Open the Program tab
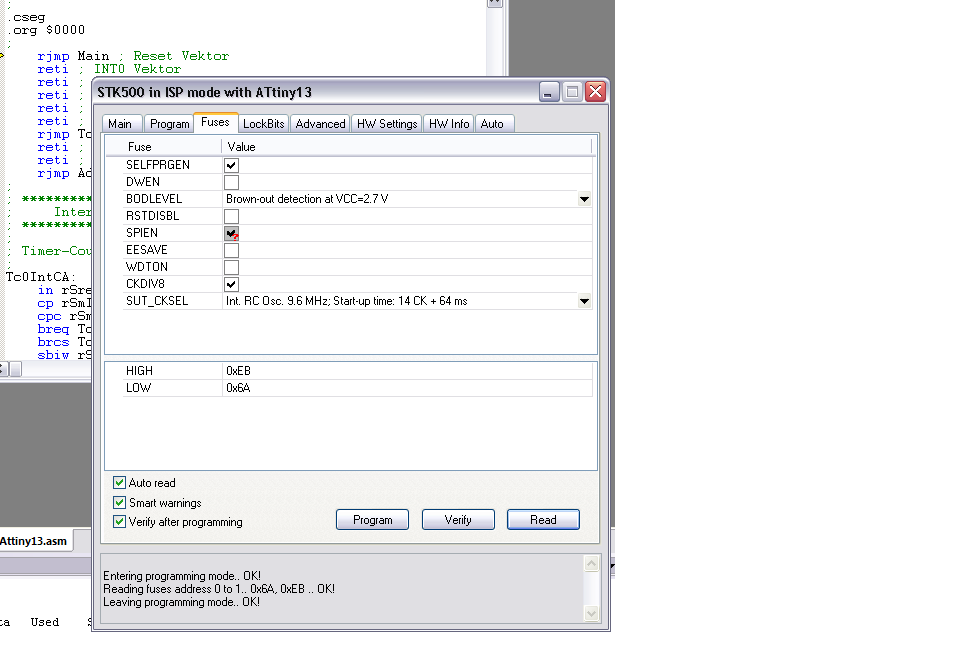The image size is (972, 648). (169, 124)
